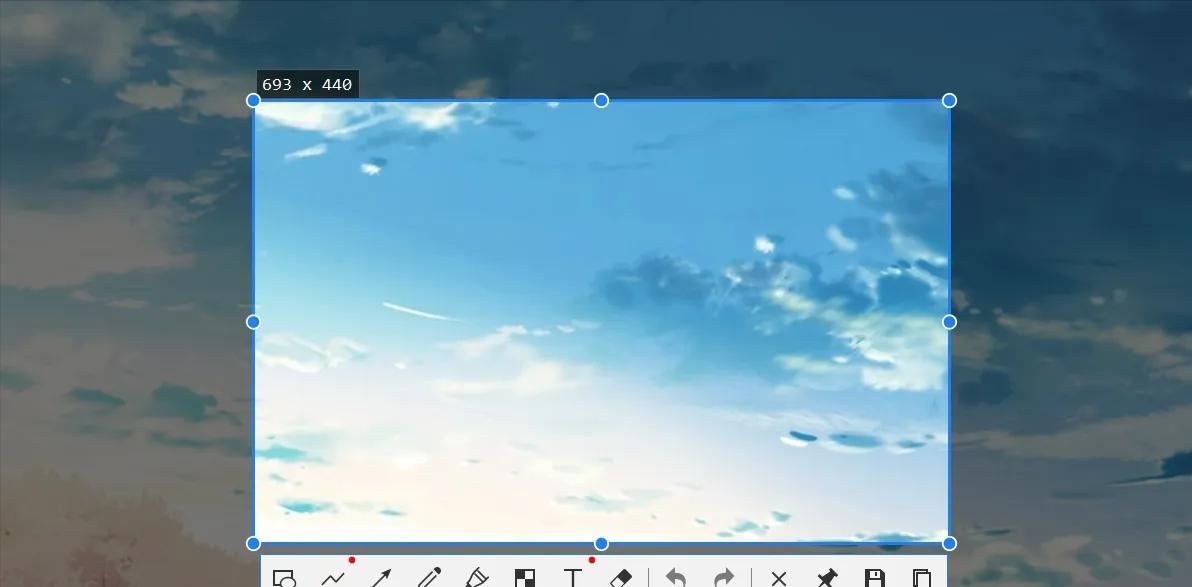Image resolution: width=1192 pixels, height=587 pixels.
Task: Select the polyline tool
Action: pyautogui.click(x=334, y=577)
